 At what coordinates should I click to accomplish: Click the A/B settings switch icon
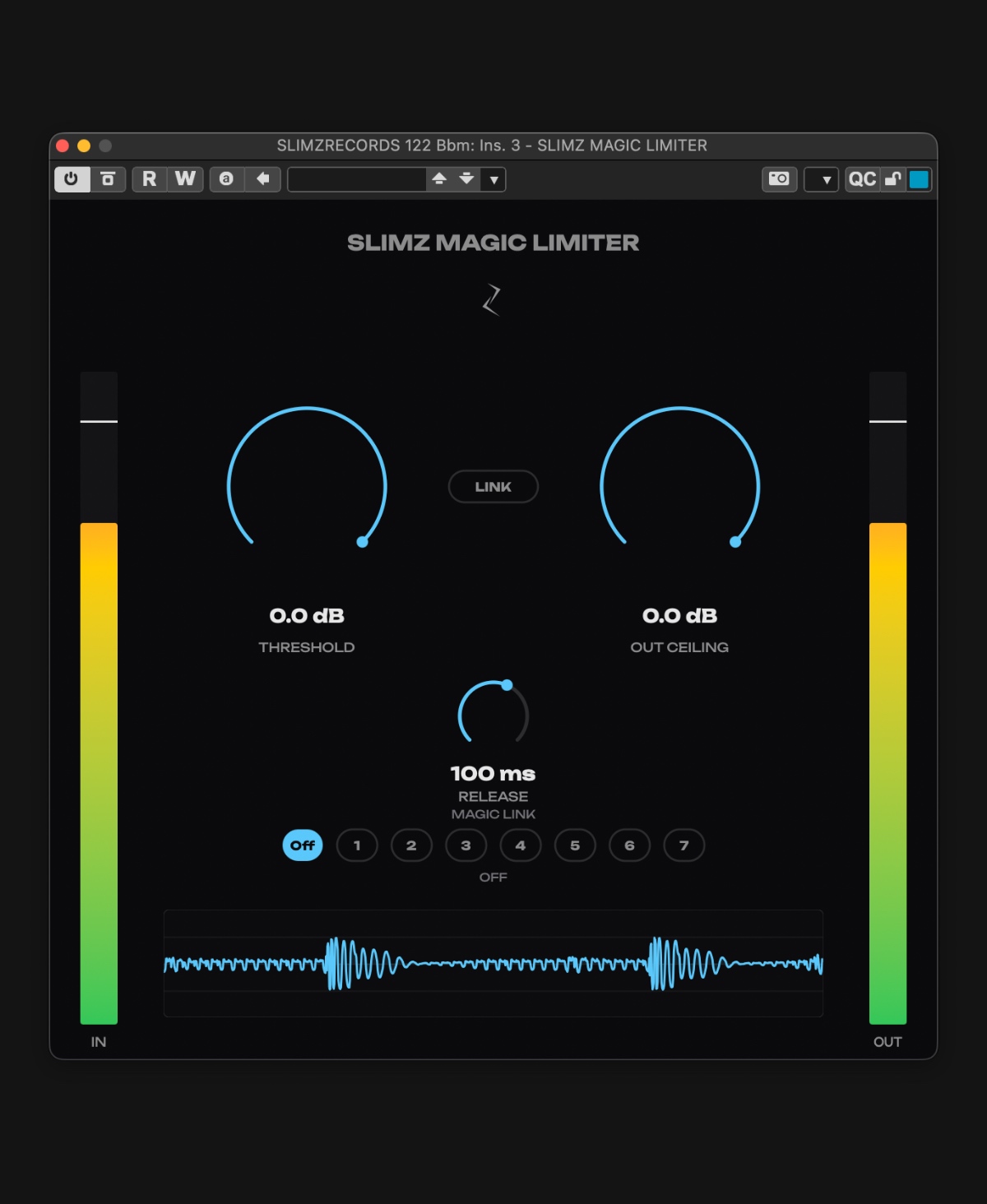point(226,179)
